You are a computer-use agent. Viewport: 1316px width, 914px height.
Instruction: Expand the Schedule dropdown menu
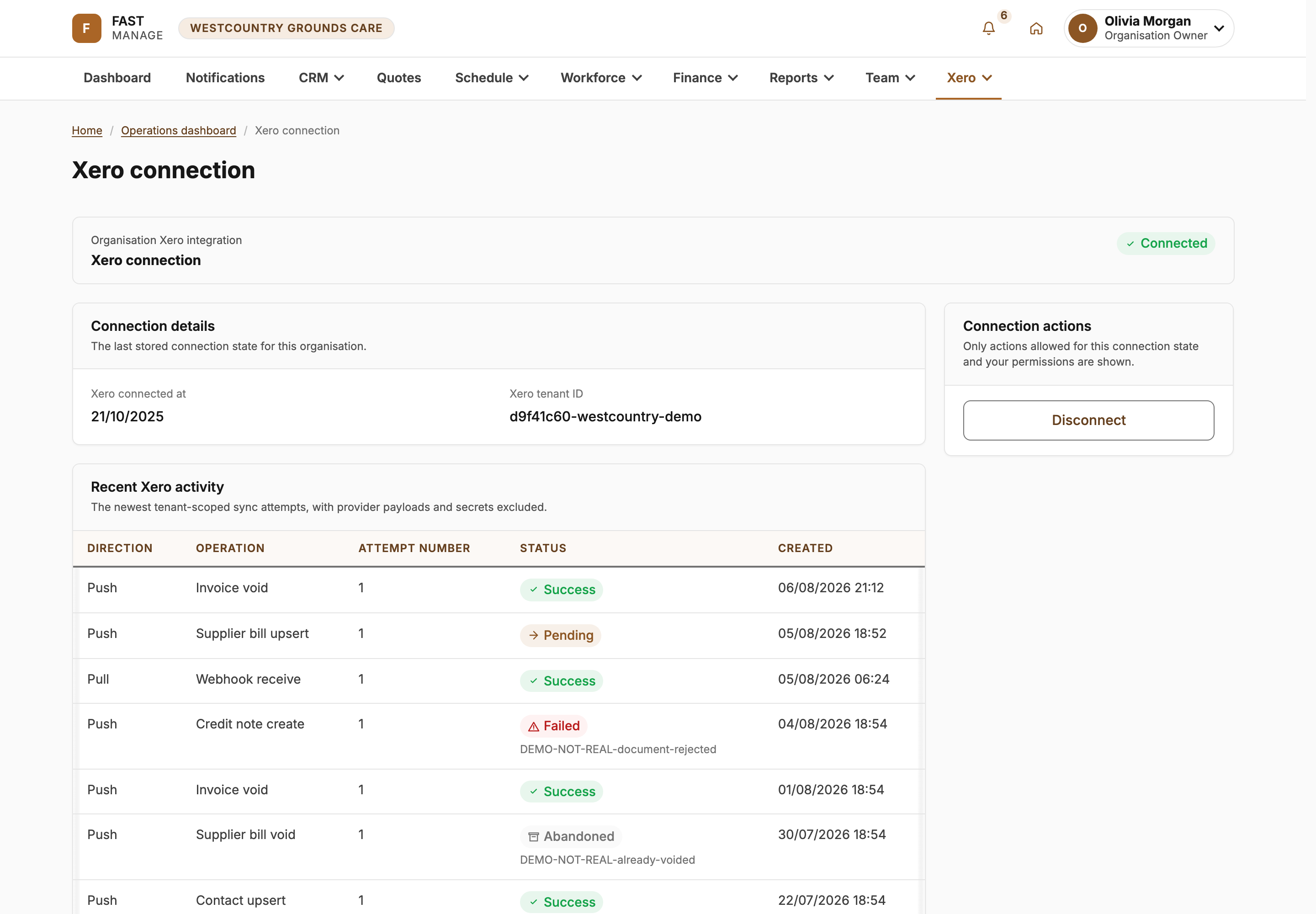491,78
